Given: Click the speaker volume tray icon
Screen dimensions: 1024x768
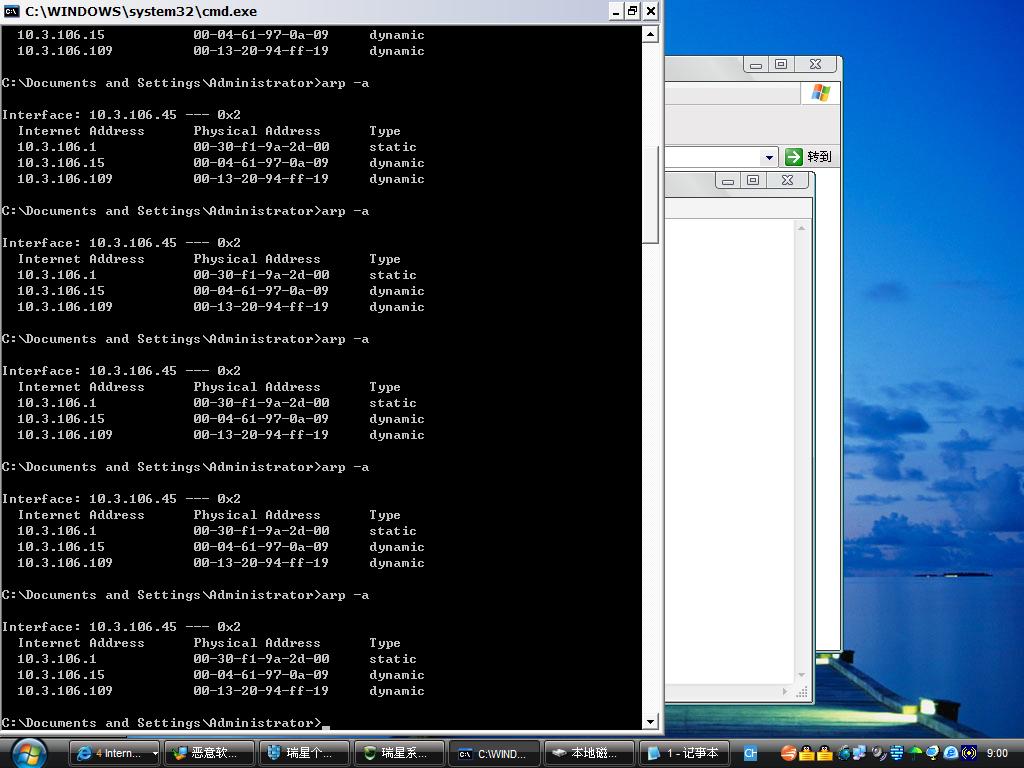Looking at the screenshot, I should point(879,754).
